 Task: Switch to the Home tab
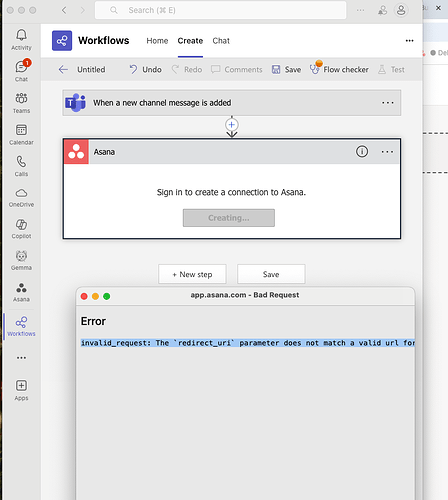point(157,41)
